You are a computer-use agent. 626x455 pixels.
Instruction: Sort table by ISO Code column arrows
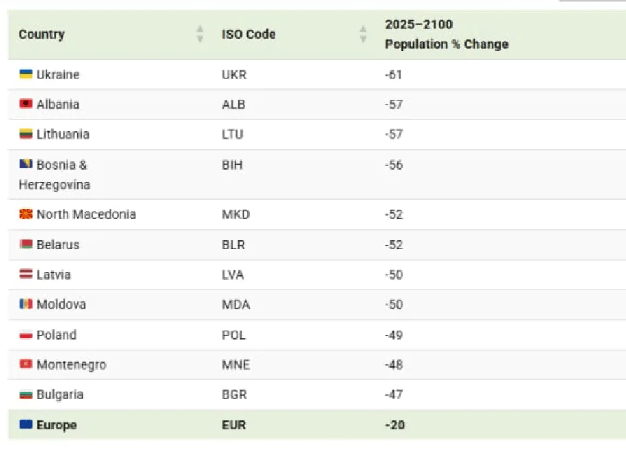point(363,34)
